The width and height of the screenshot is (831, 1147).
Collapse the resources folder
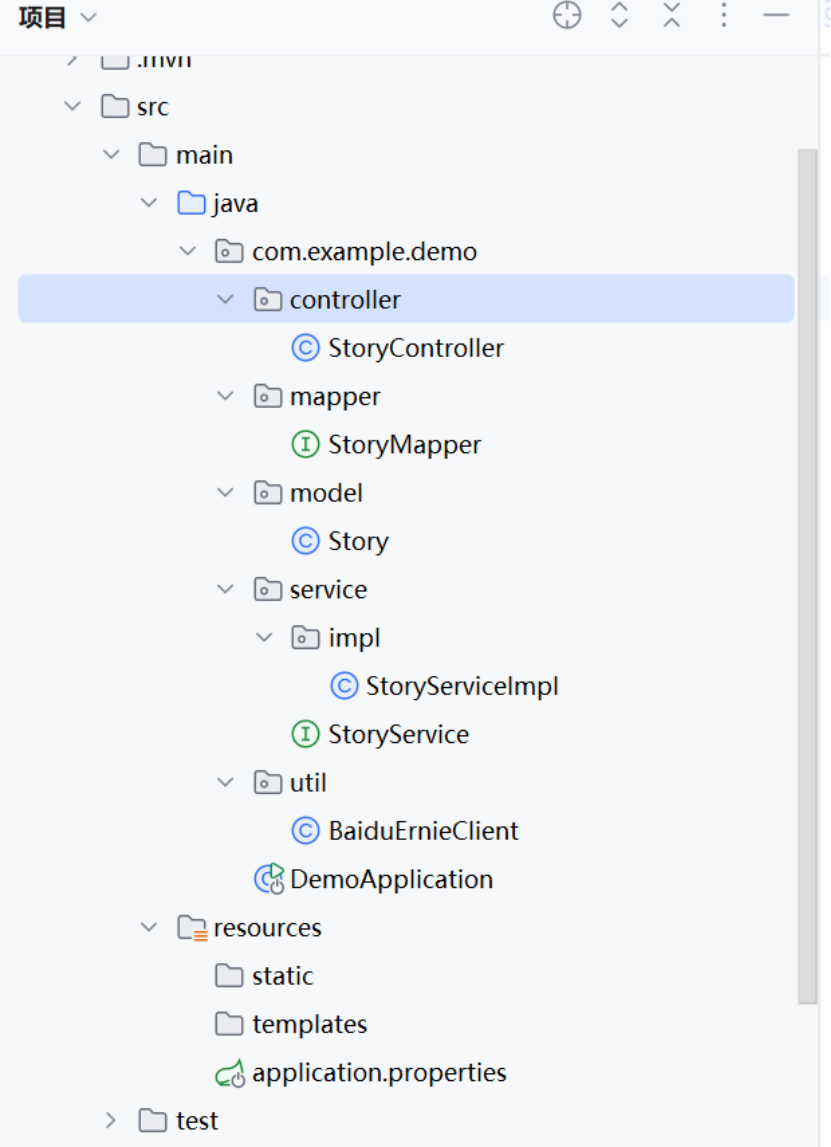(x=149, y=928)
